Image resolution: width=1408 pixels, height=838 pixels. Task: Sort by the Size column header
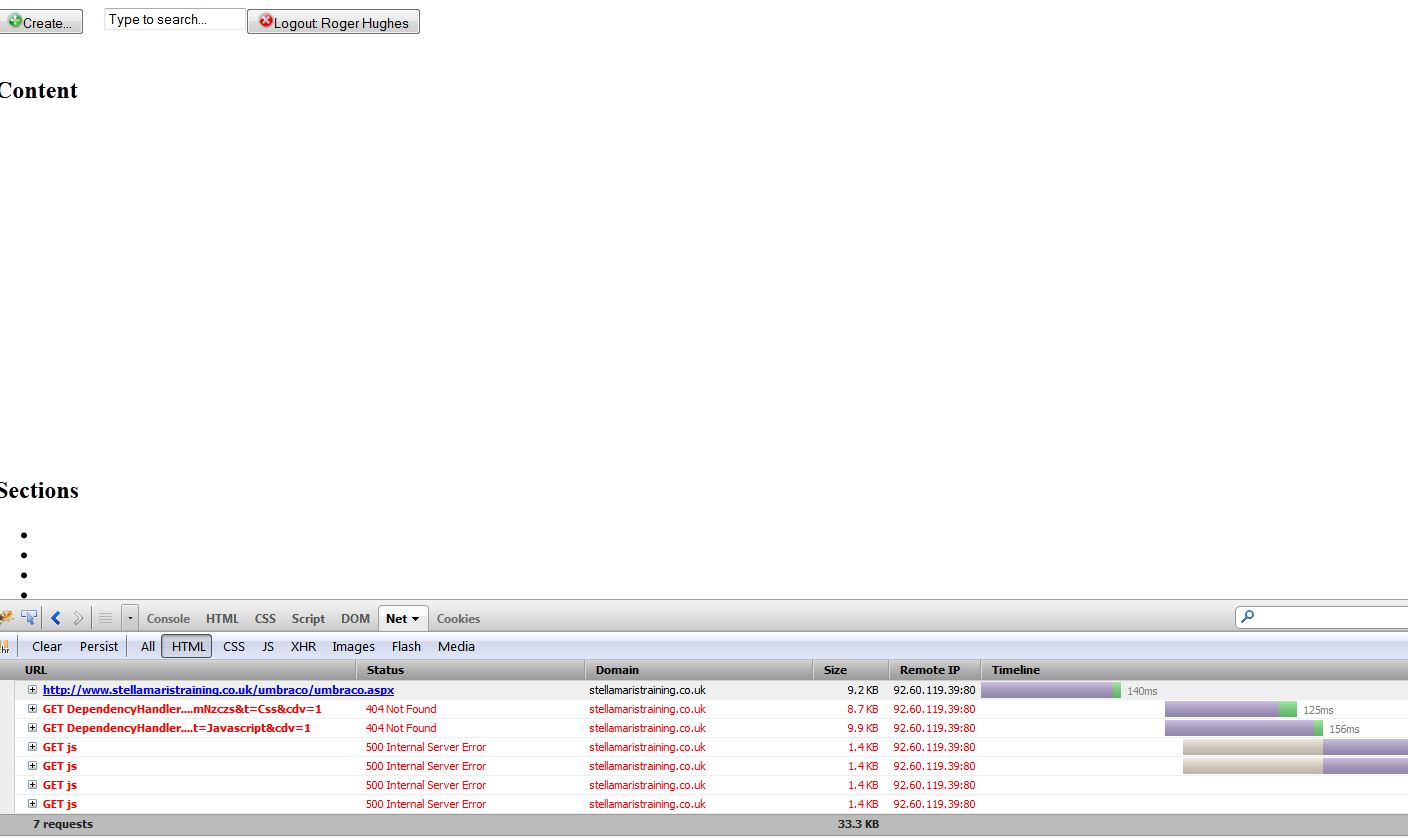coord(852,670)
